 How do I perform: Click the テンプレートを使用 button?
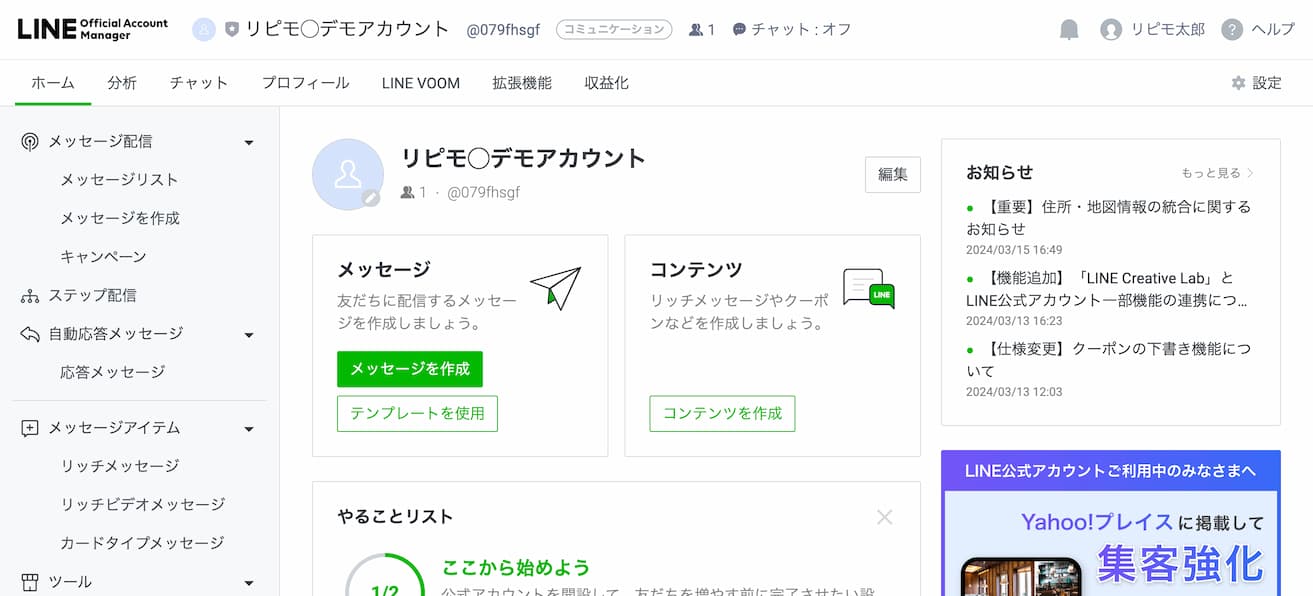(x=417, y=414)
